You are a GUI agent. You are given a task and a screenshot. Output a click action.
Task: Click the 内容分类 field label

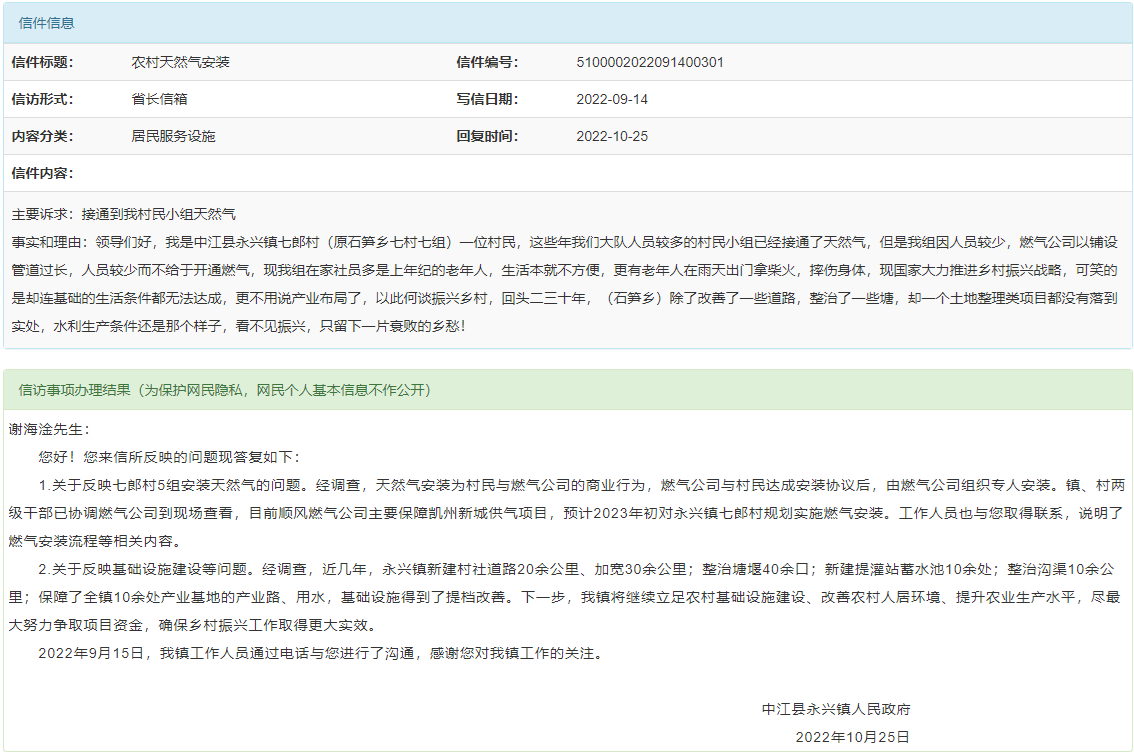click(x=42, y=136)
